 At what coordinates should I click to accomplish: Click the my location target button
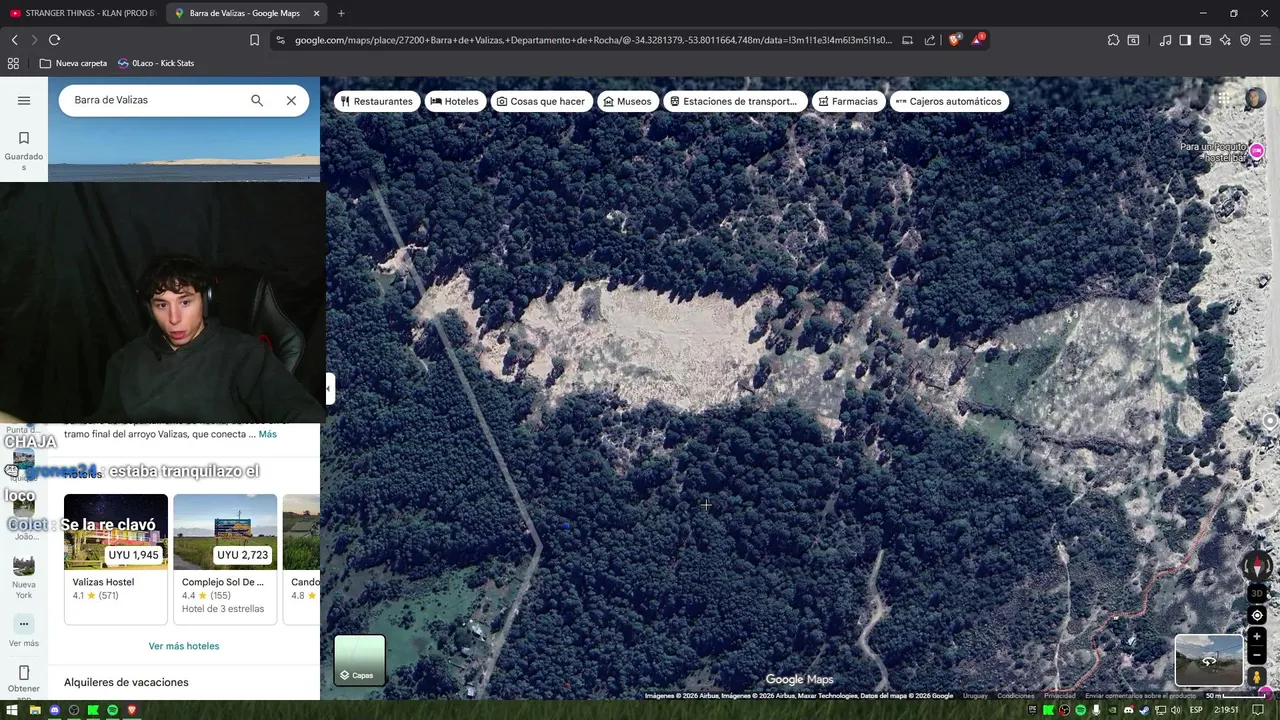coord(1257,615)
